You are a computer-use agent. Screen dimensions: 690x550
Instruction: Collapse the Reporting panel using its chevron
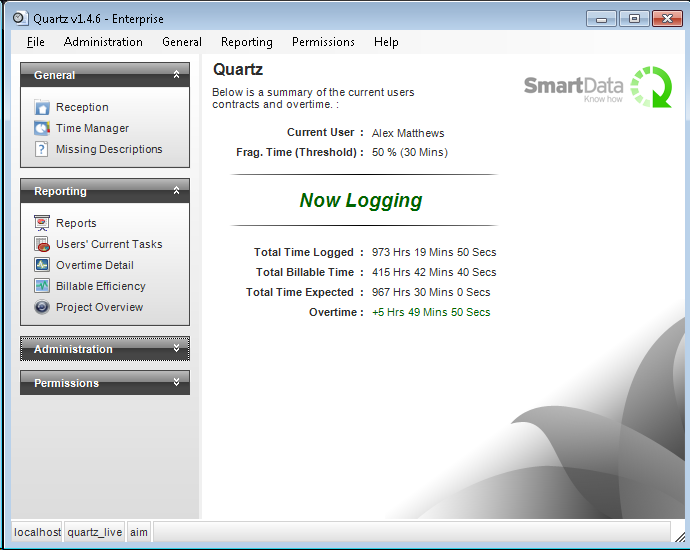(176, 191)
